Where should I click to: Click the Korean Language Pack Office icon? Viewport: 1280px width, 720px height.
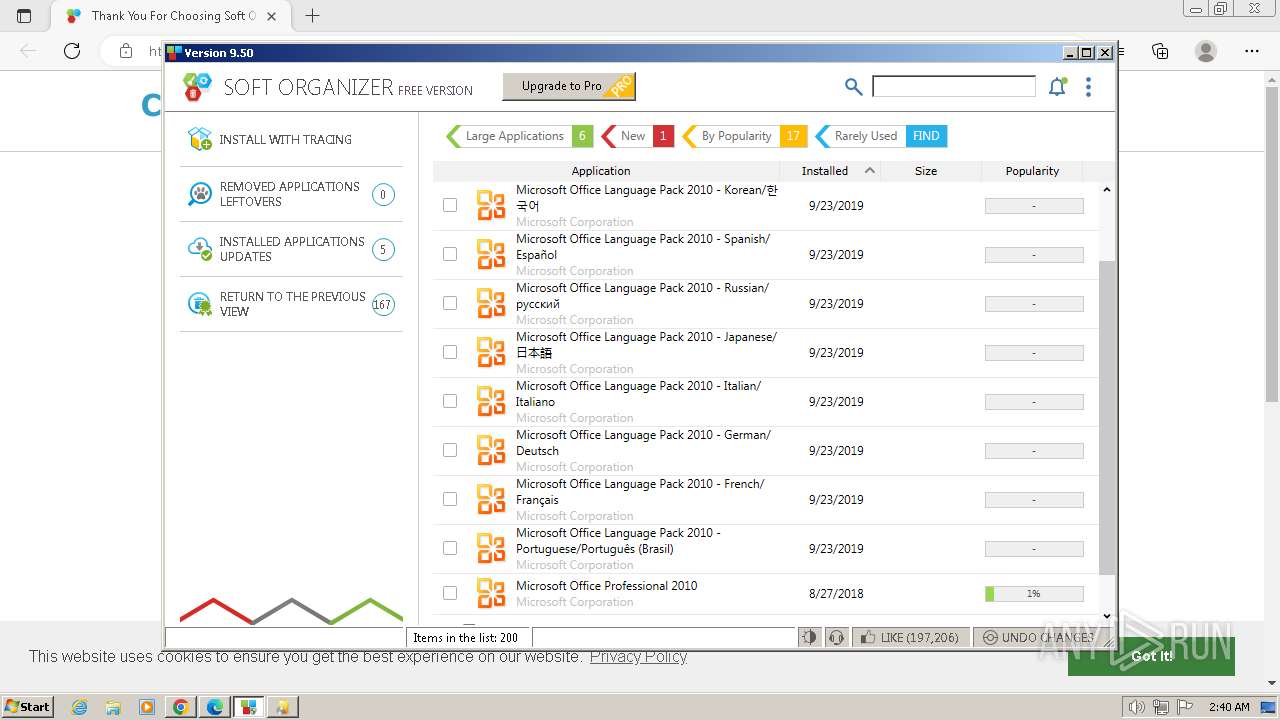coord(491,205)
